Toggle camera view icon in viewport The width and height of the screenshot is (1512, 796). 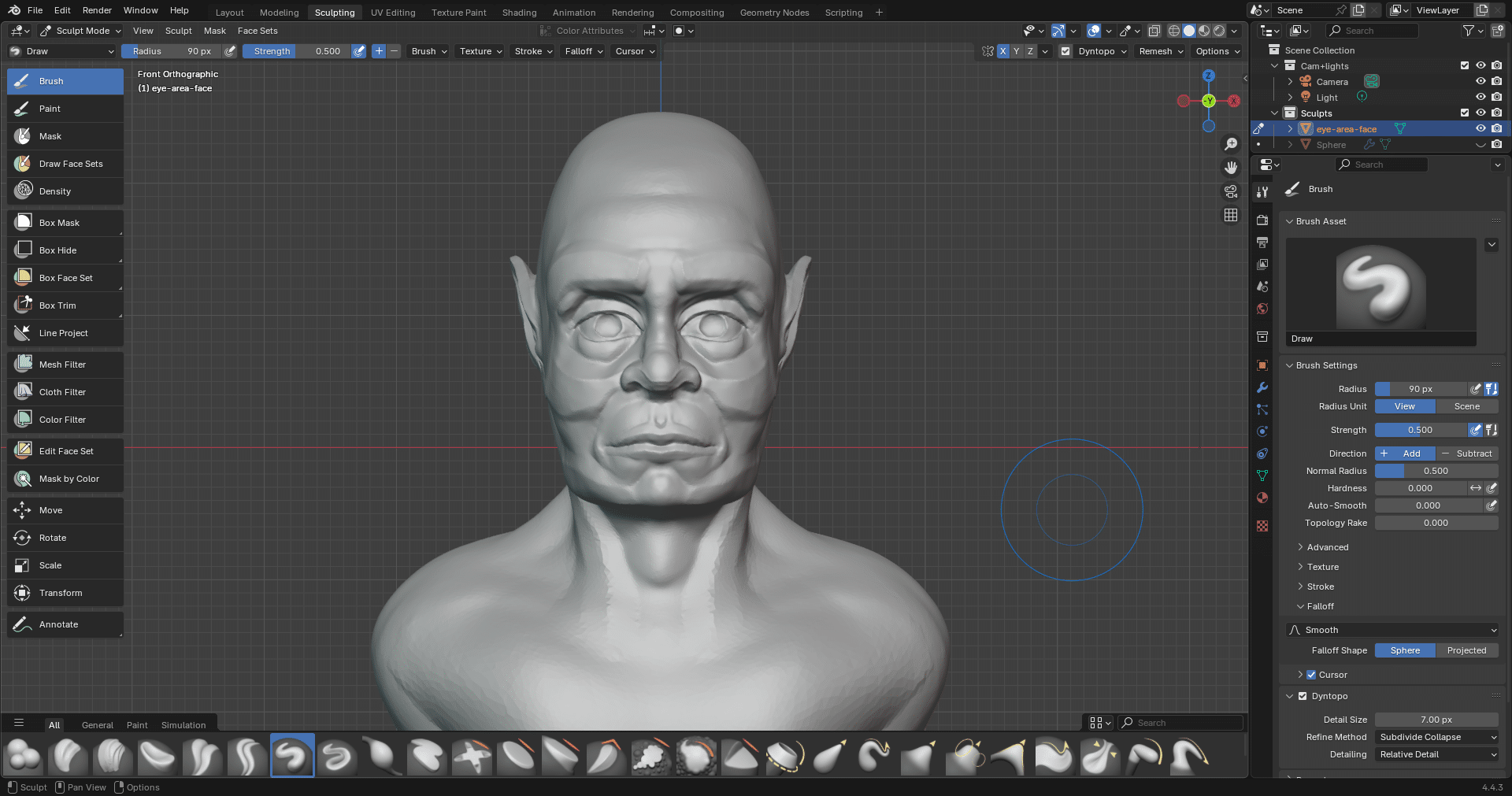(x=1231, y=191)
